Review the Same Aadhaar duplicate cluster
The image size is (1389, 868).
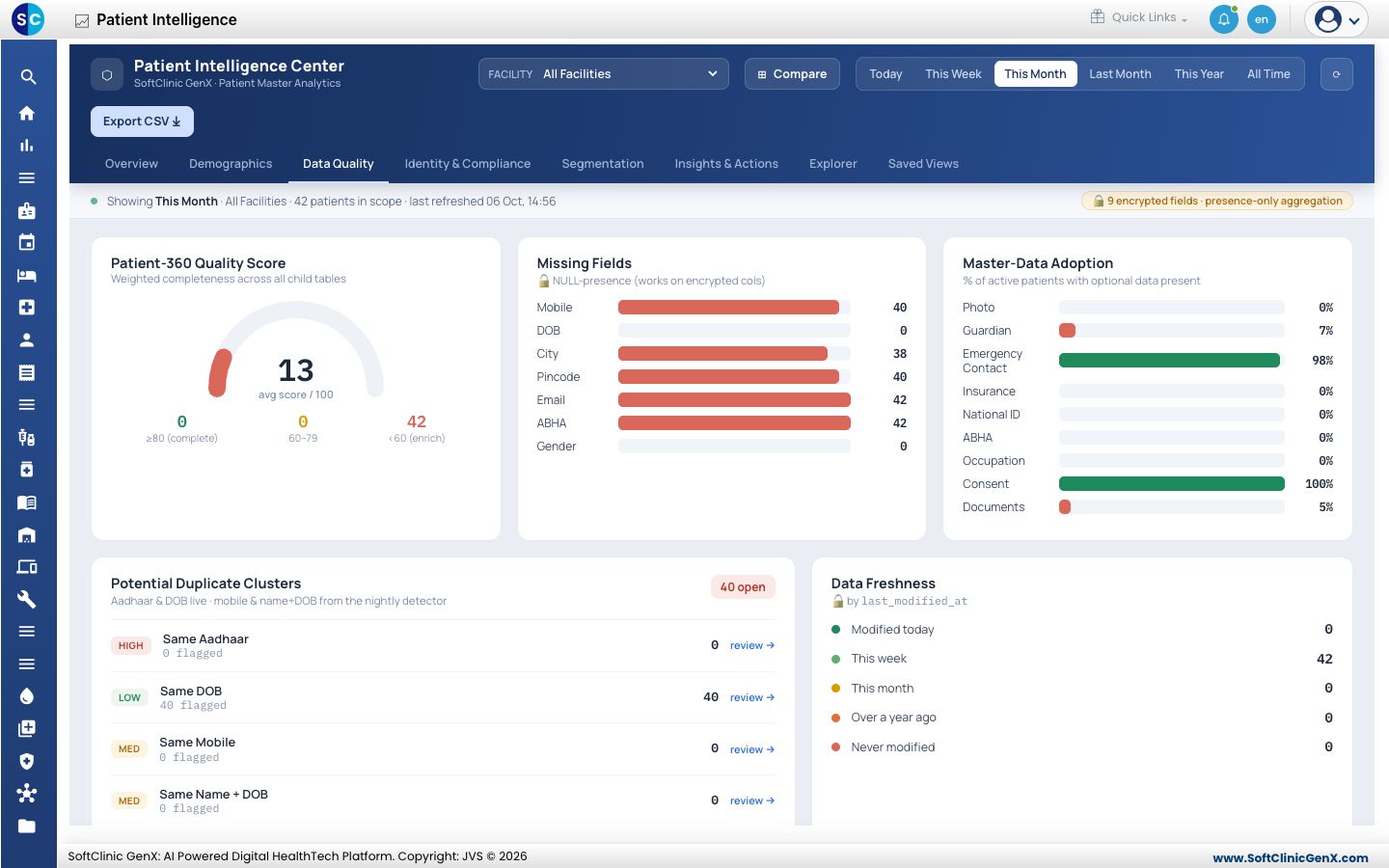752,646
